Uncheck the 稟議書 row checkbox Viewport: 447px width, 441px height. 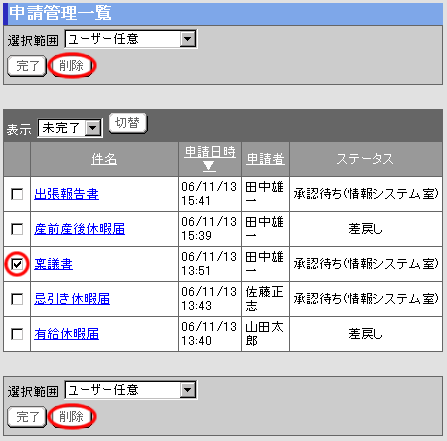(17, 264)
